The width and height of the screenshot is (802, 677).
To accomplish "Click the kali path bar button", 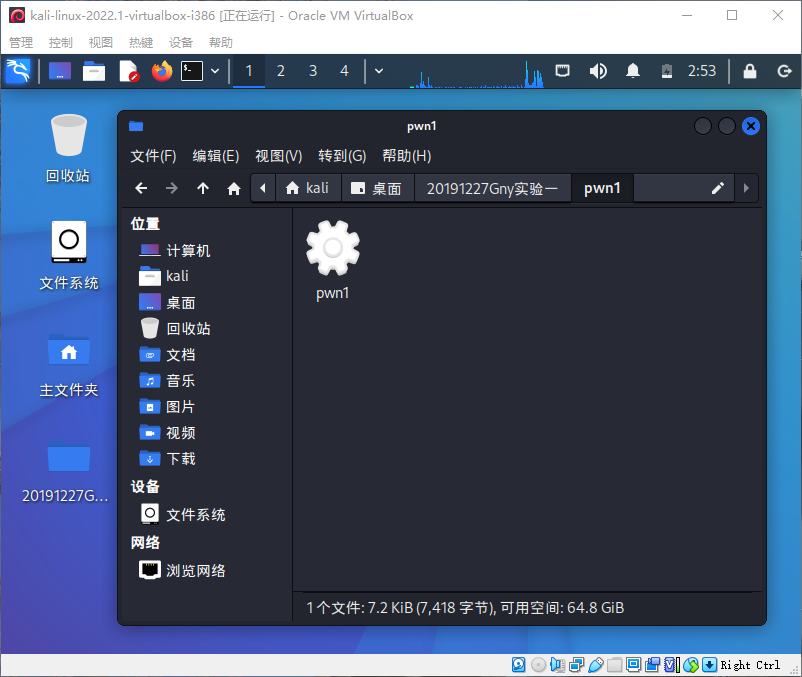I will (x=308, y=188).
